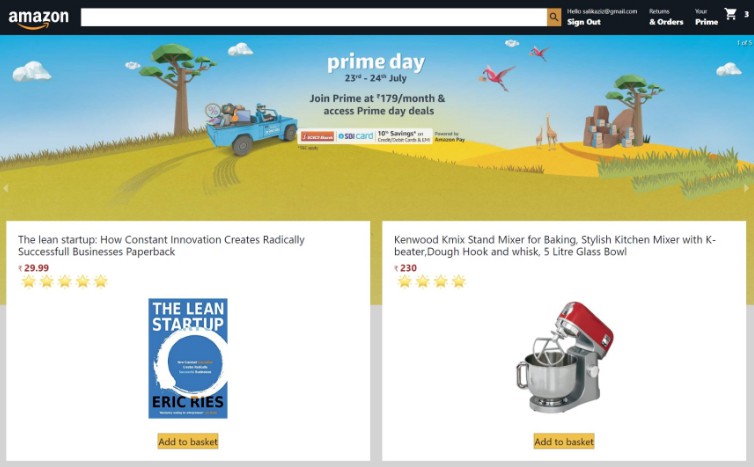The width and height of the screenshot is (754, 467).
Task: Click the fifth star of Lean Startup rating
Action: 101,281
